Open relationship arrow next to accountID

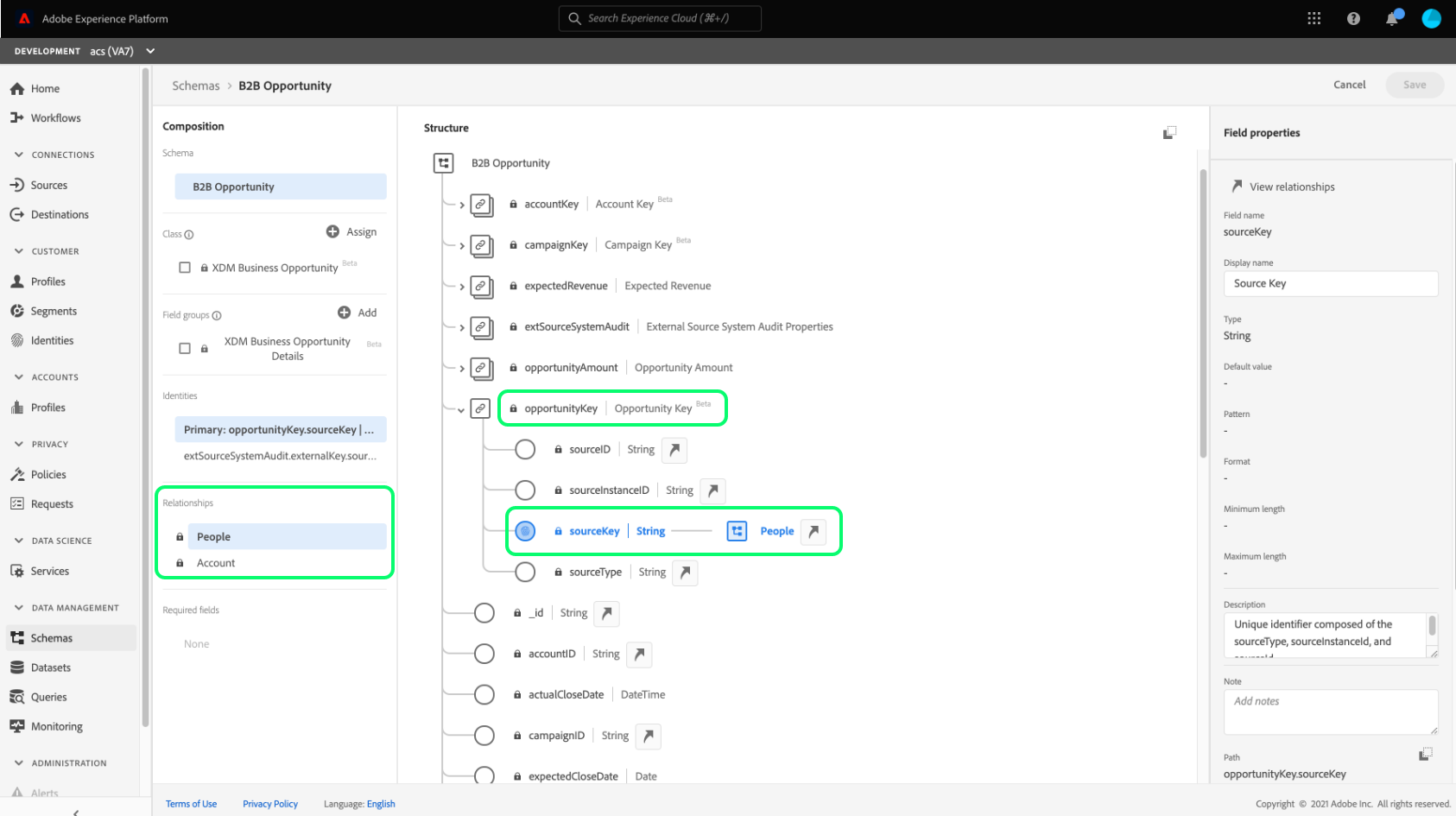pos(639,654)
